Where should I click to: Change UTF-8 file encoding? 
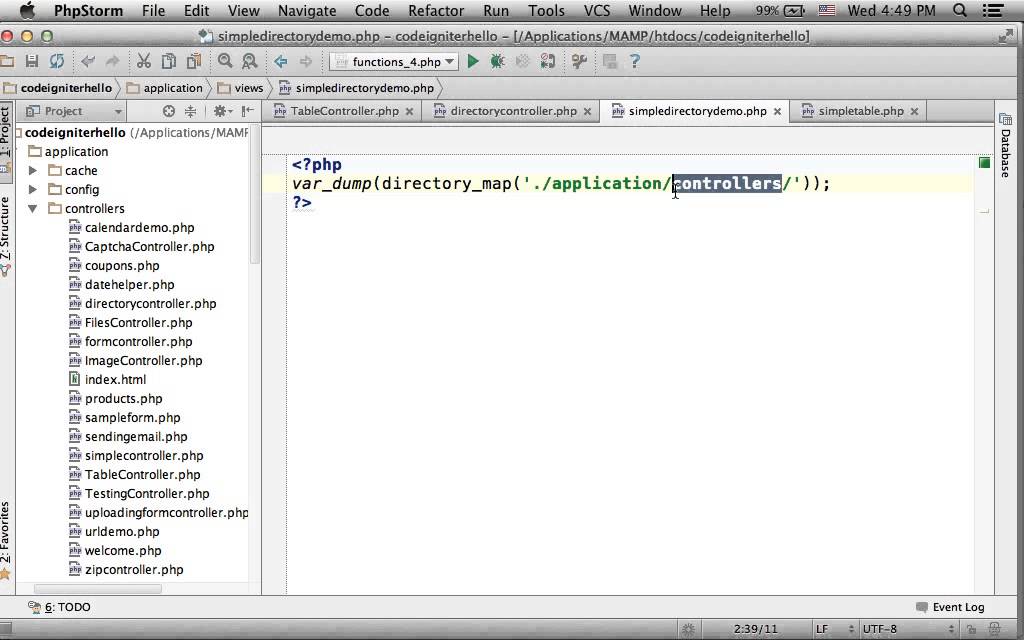point(908,629)
